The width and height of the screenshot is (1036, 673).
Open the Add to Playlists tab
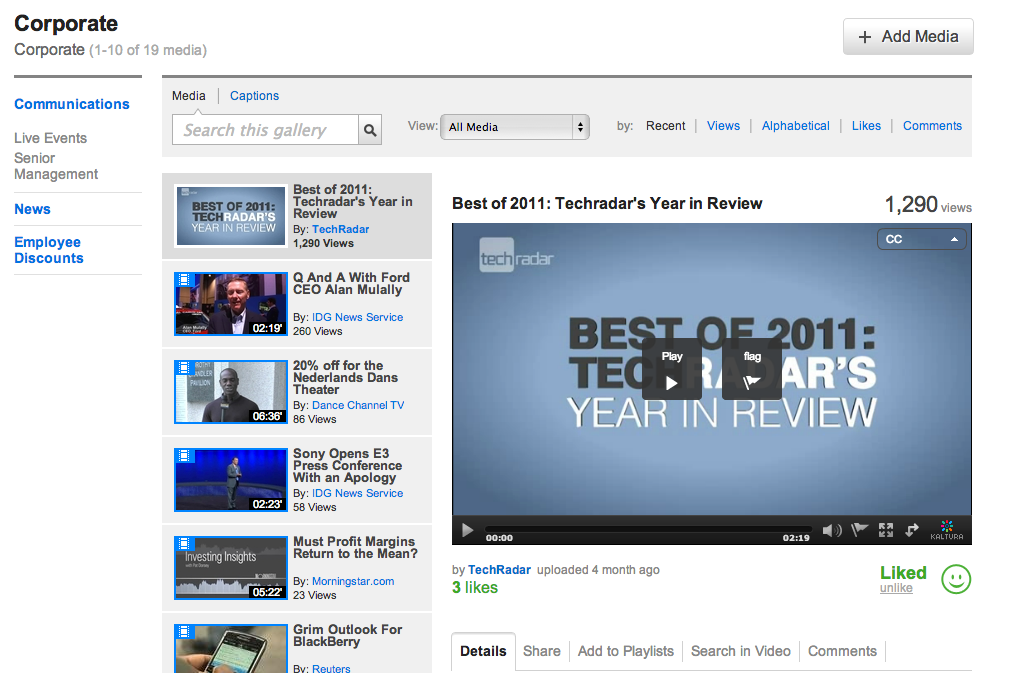pyautogui.click(x=626, y=651)
